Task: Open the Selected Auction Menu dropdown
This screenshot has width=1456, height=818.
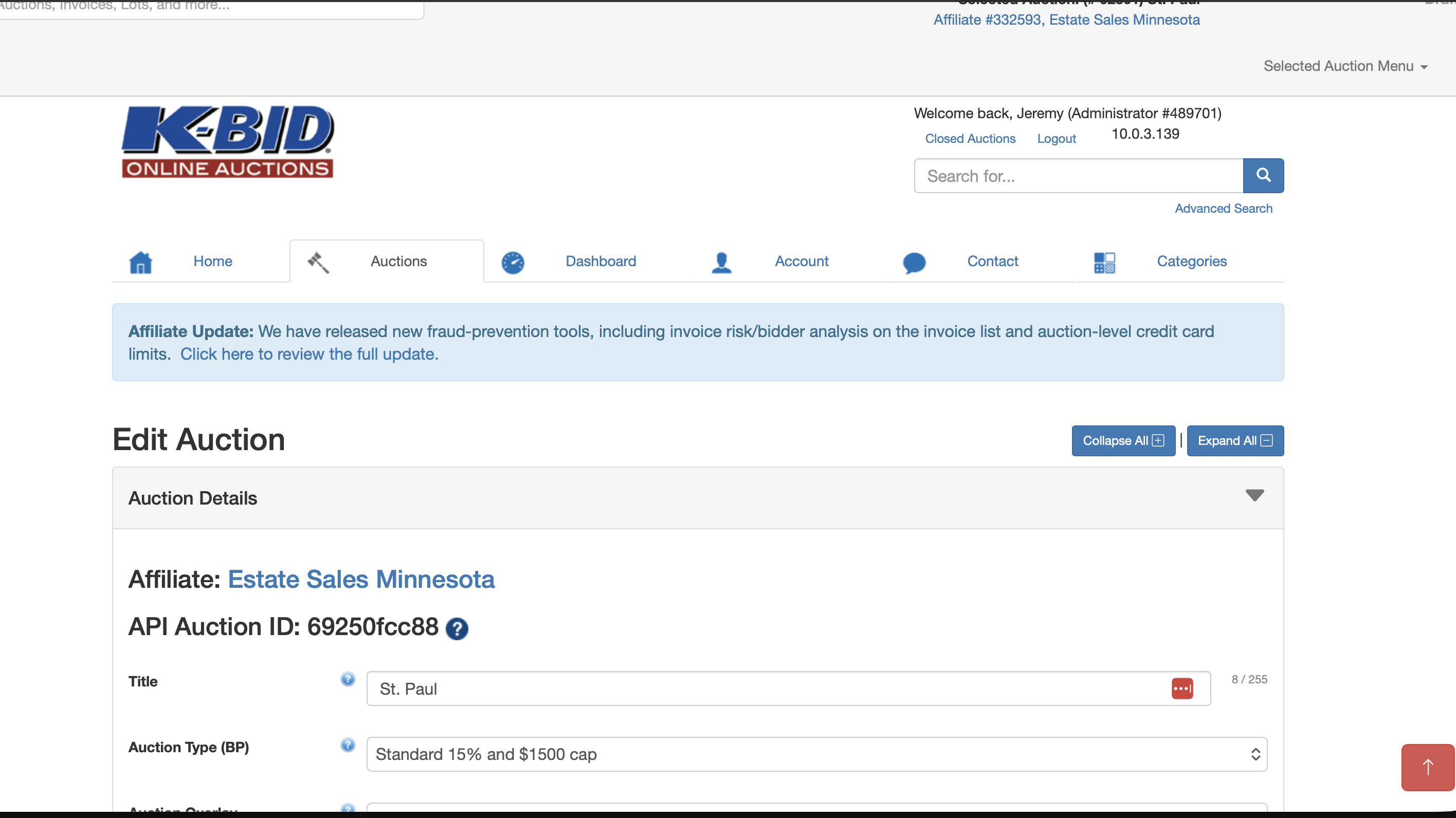Action: coord(1345,66)
